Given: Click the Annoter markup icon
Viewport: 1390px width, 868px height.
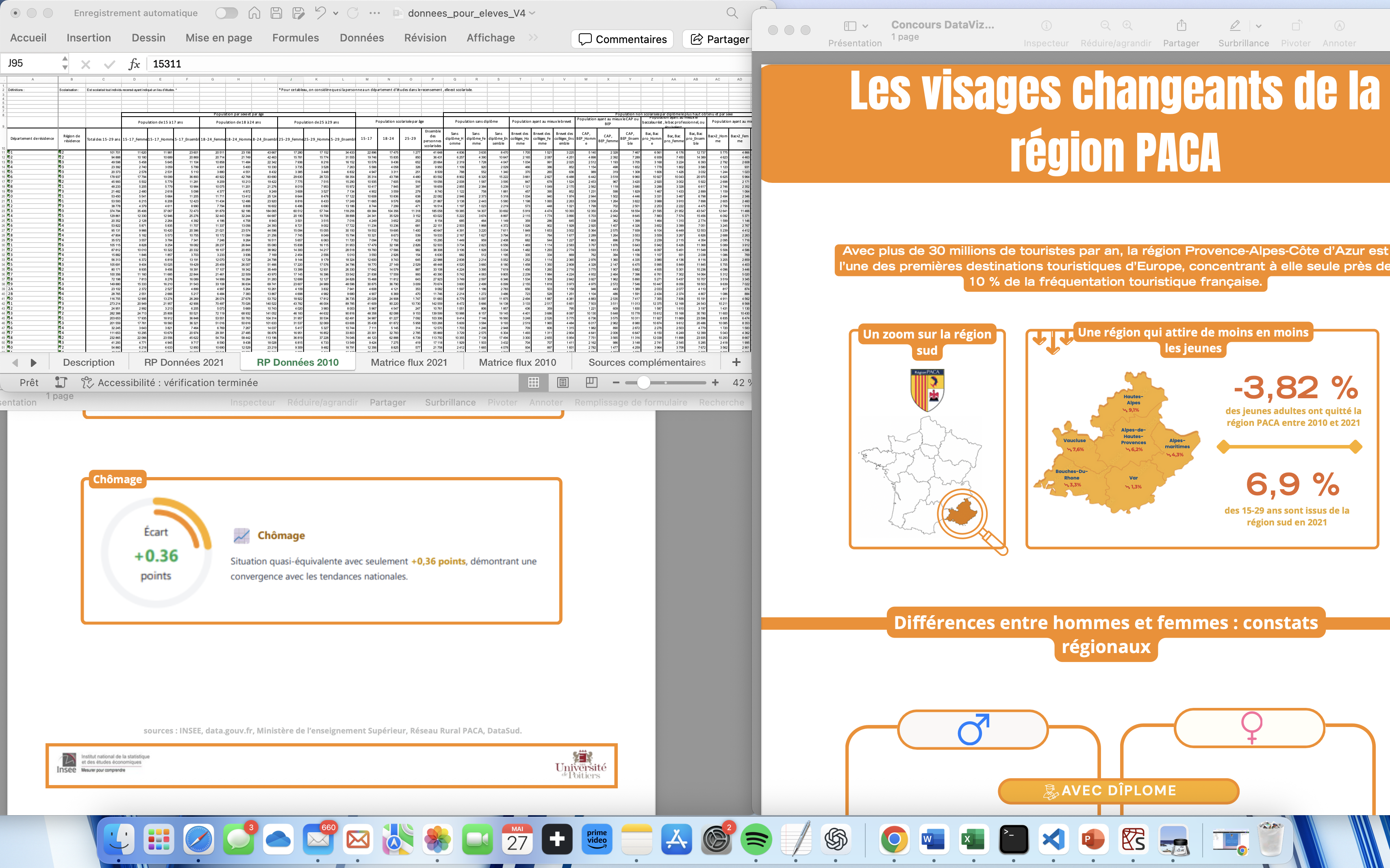Looking at the screenshot, I should coord(1340,26).
